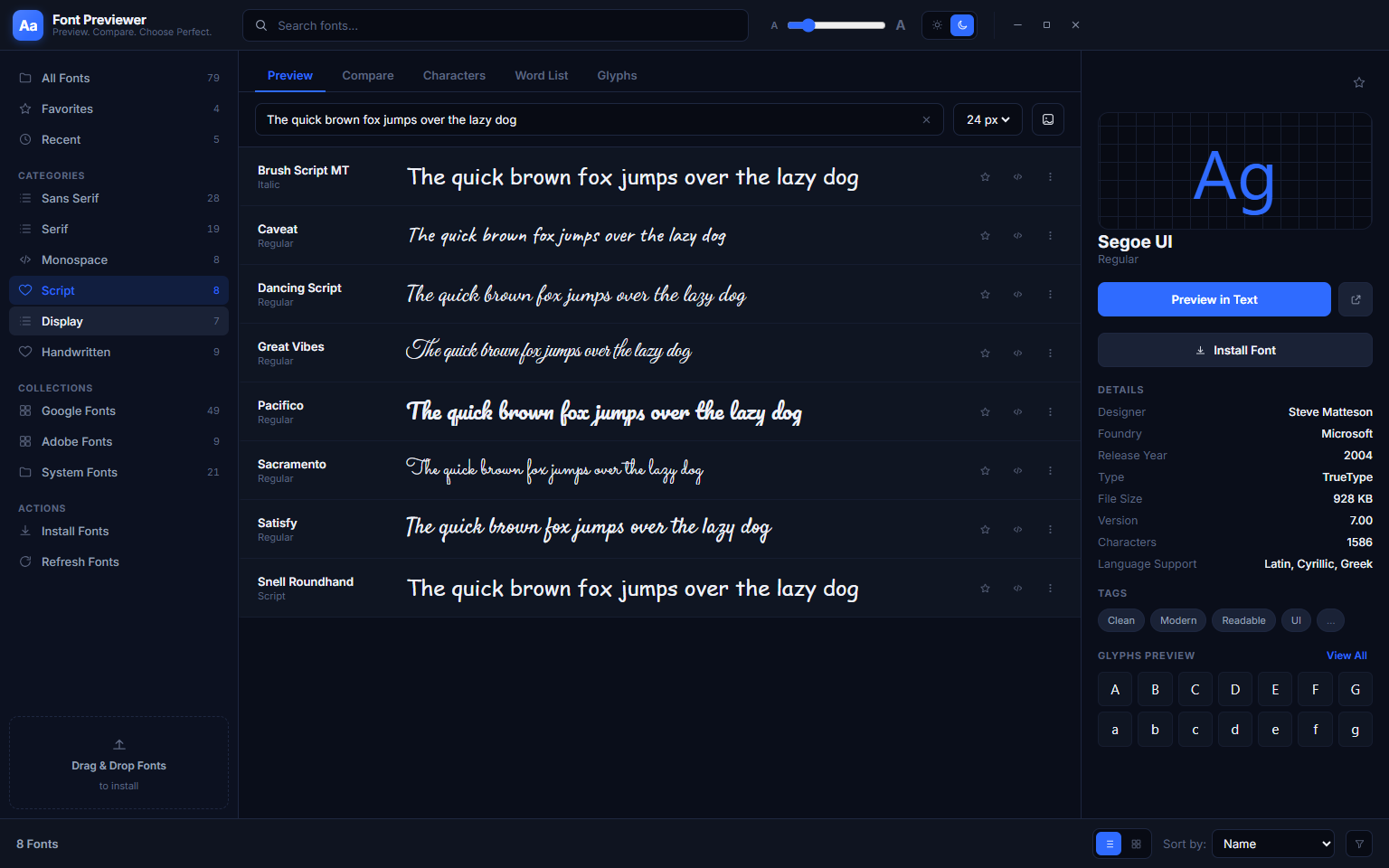Select the Glyphs tab
Image resolution: width=1389 pixels, height=868 pixels.
pyautogui.click(x=617, y=76)
